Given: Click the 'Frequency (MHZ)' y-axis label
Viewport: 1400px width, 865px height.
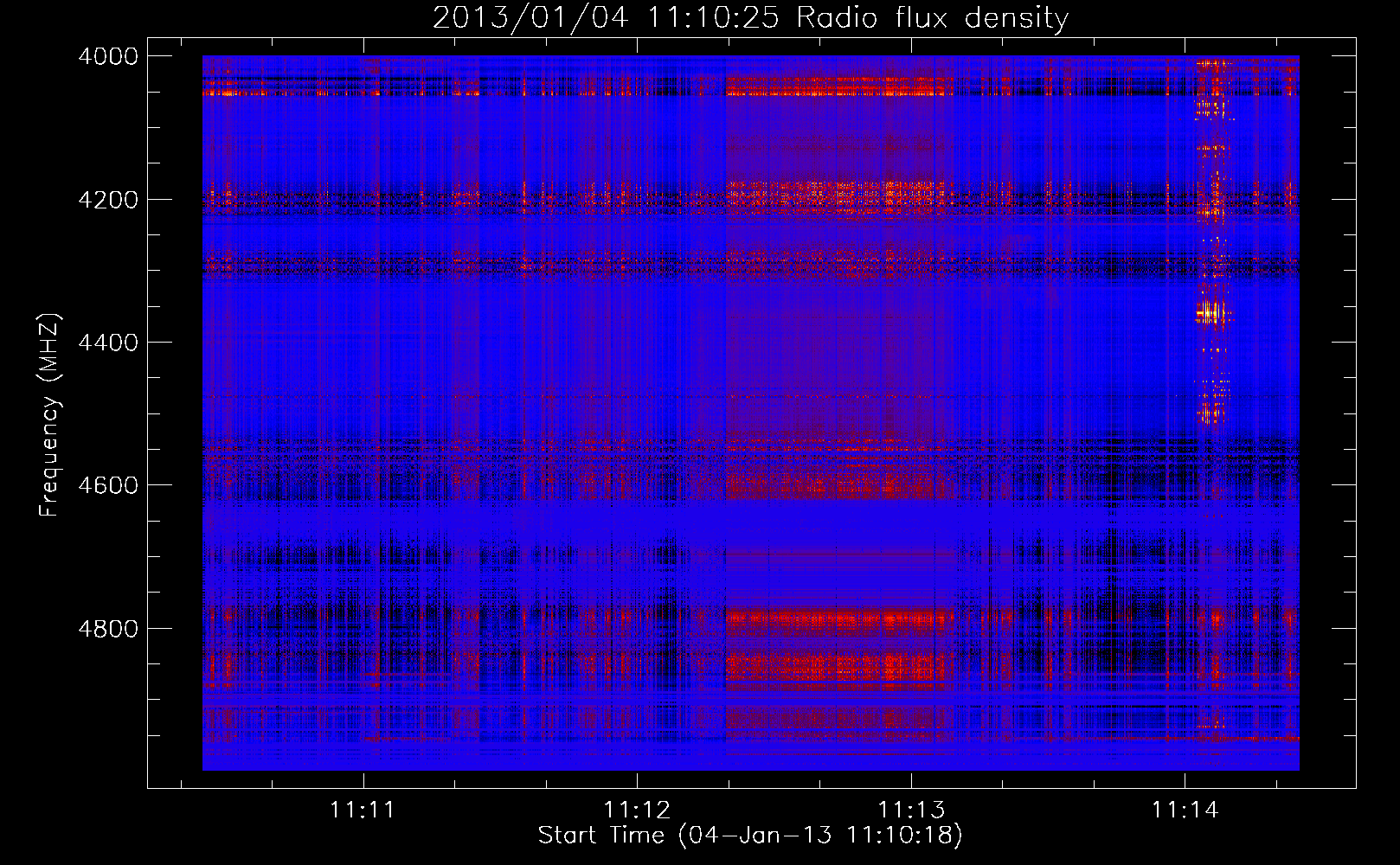Looking at the screenshot, I should pyautogui.click(x=49, y=415).
